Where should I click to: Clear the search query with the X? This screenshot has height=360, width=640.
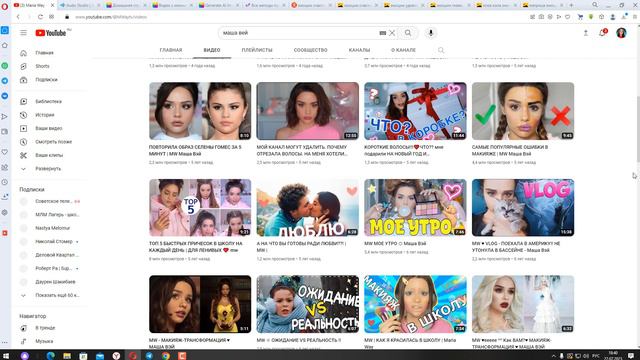click(392, 33)
